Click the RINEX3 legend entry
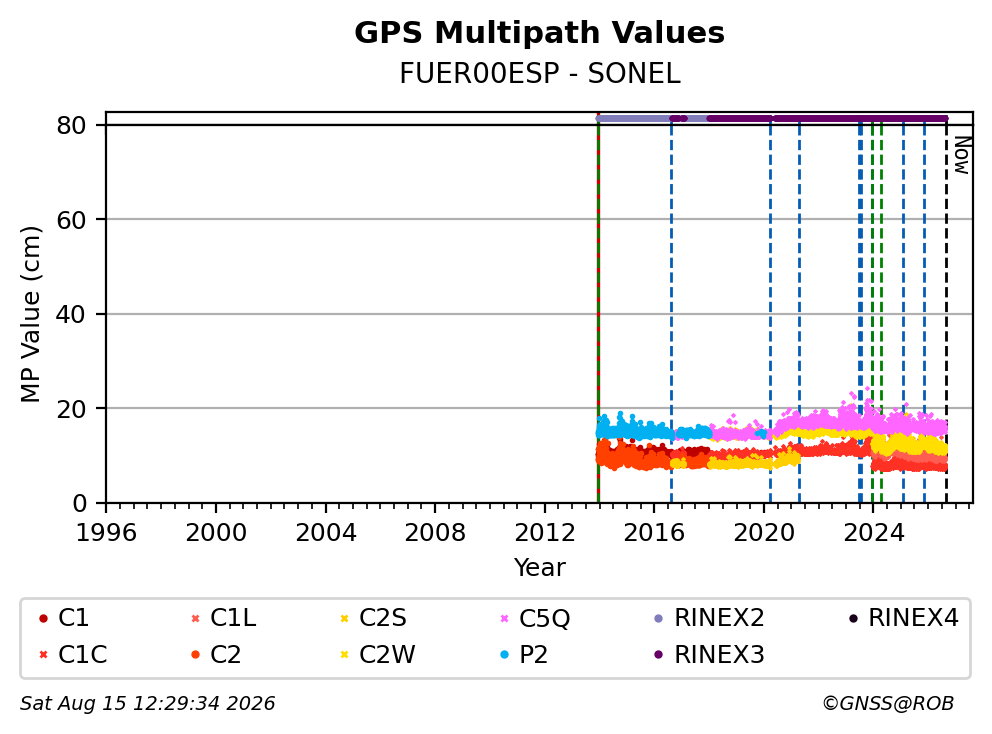 (x=709, y=655)
